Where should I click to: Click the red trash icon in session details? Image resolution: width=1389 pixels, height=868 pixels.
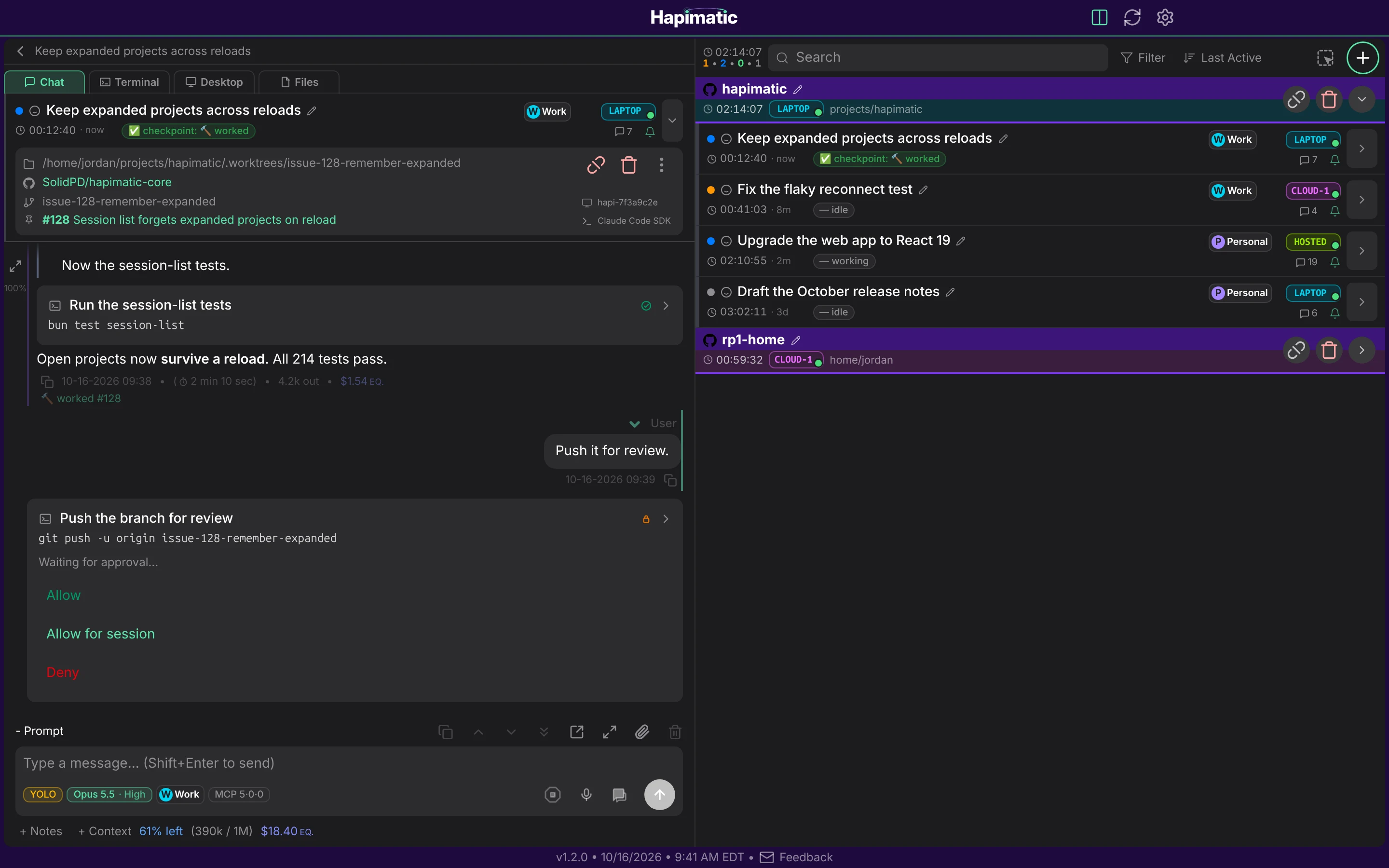628,165
